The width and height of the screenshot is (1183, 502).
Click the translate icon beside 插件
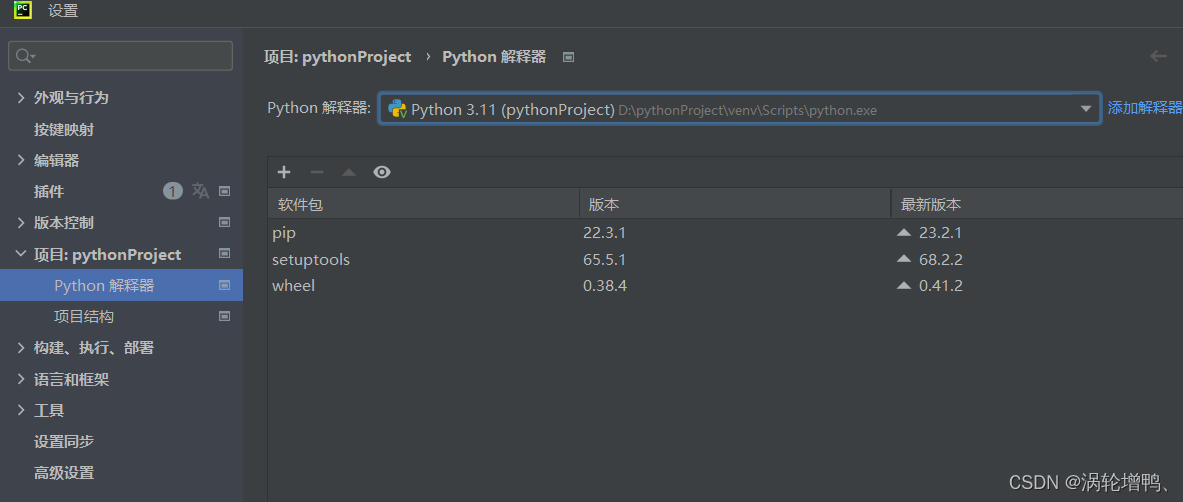(200, 191)
